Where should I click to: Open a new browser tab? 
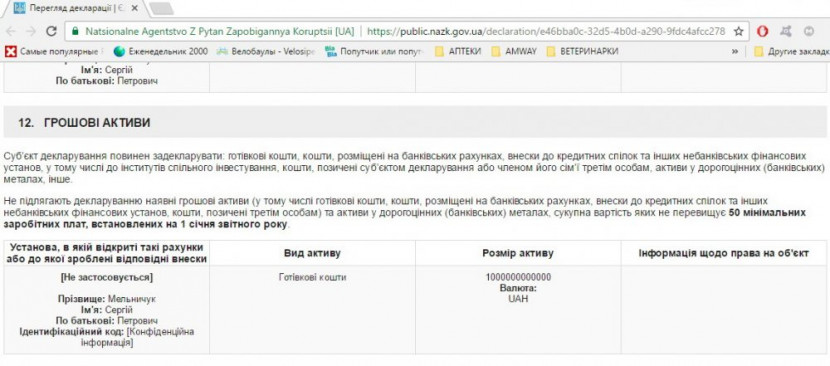pyautogui.click(x=161, y=8)
